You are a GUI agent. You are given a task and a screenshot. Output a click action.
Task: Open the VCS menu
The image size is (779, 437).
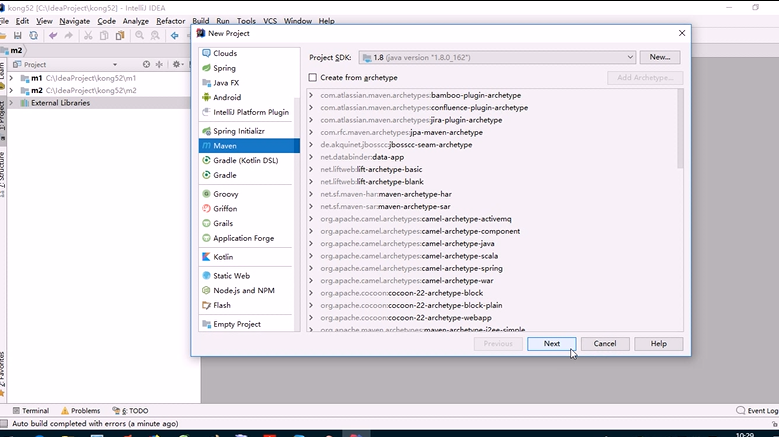point(270,21)
